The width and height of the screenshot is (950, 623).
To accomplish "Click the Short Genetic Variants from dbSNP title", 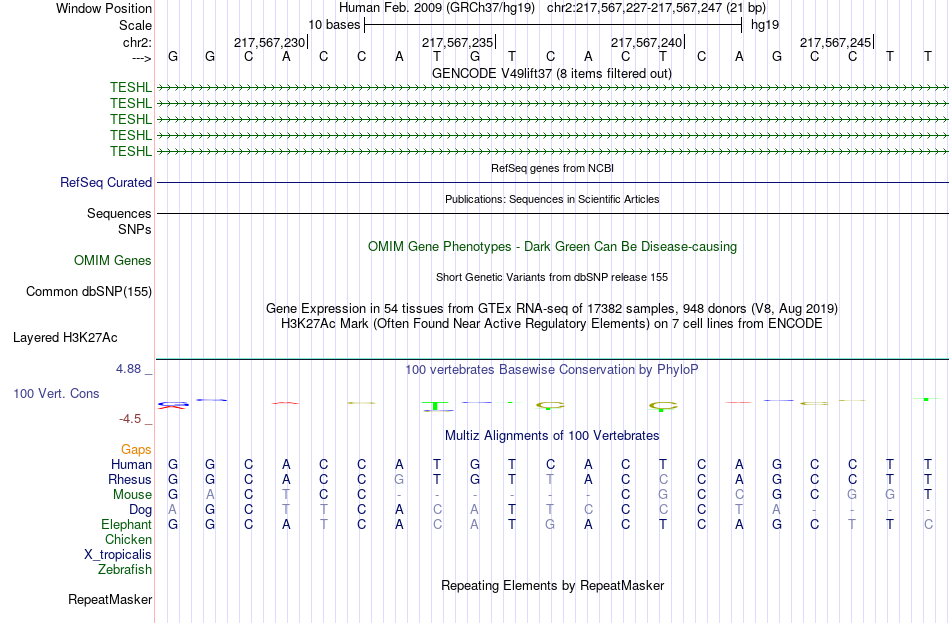I will click(x=552, y=277).
